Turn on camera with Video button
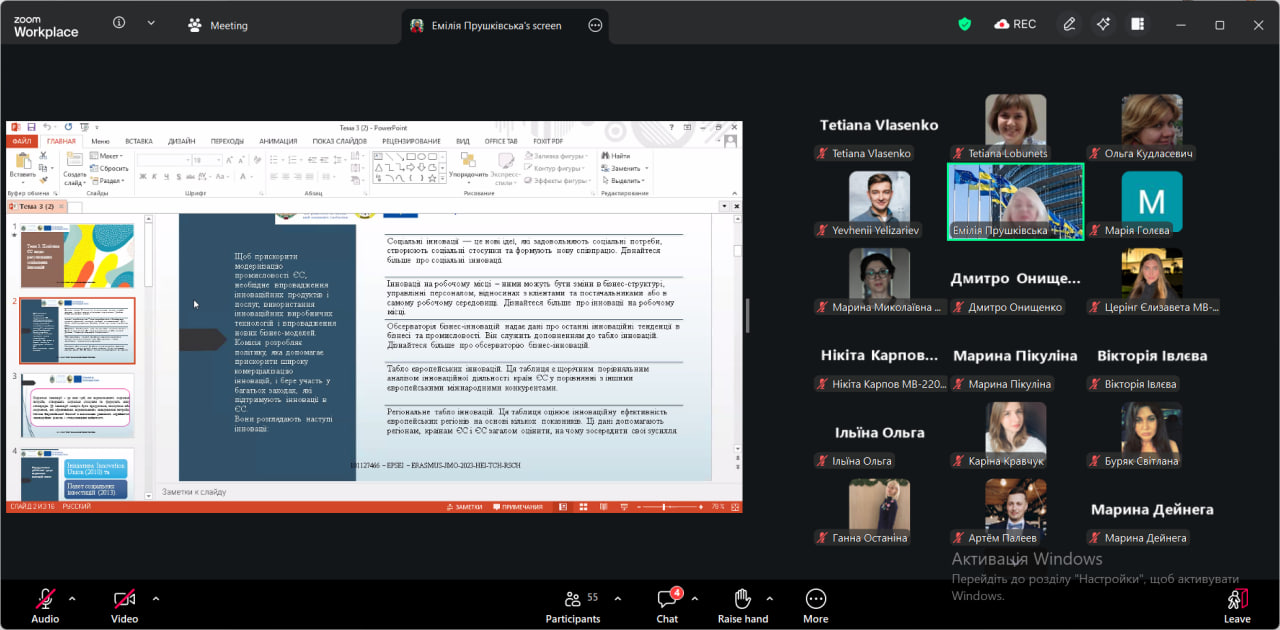The width and height of the screenshot is (1280, 630). [124, 604]
